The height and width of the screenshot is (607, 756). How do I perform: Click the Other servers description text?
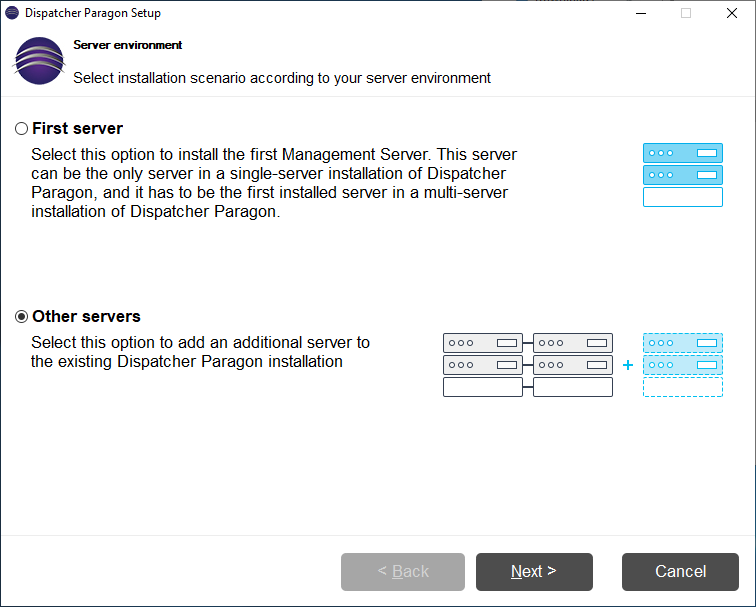coord(200,352)
